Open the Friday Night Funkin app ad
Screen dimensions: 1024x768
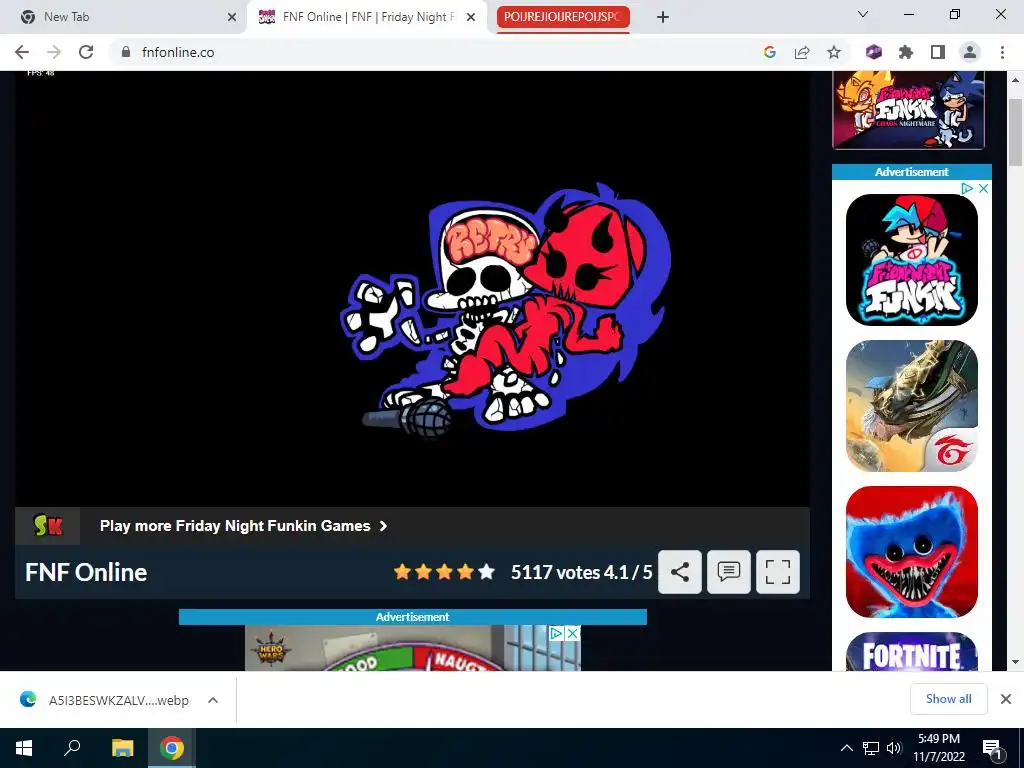912,259
